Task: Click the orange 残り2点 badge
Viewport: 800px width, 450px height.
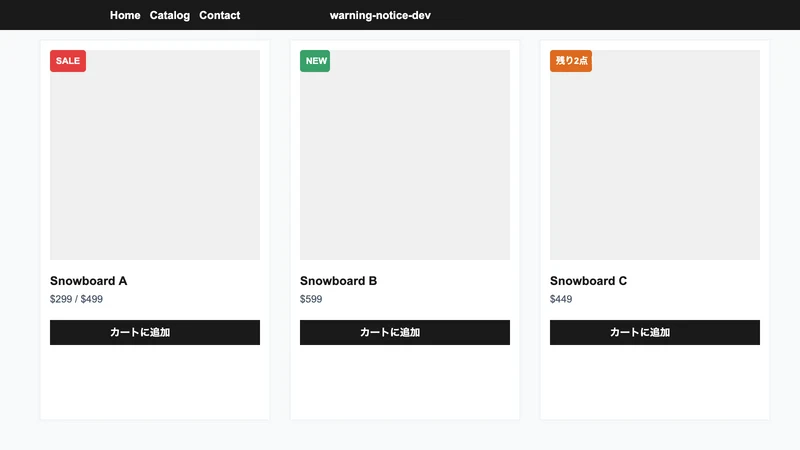Action: [571, 61]
